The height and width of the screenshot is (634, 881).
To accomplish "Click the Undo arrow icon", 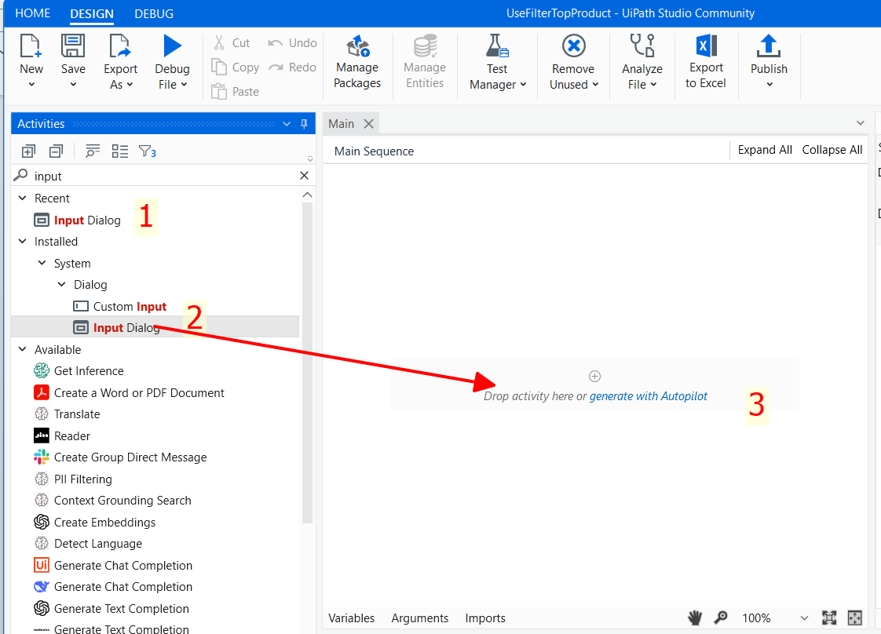I will pos(275,43).
